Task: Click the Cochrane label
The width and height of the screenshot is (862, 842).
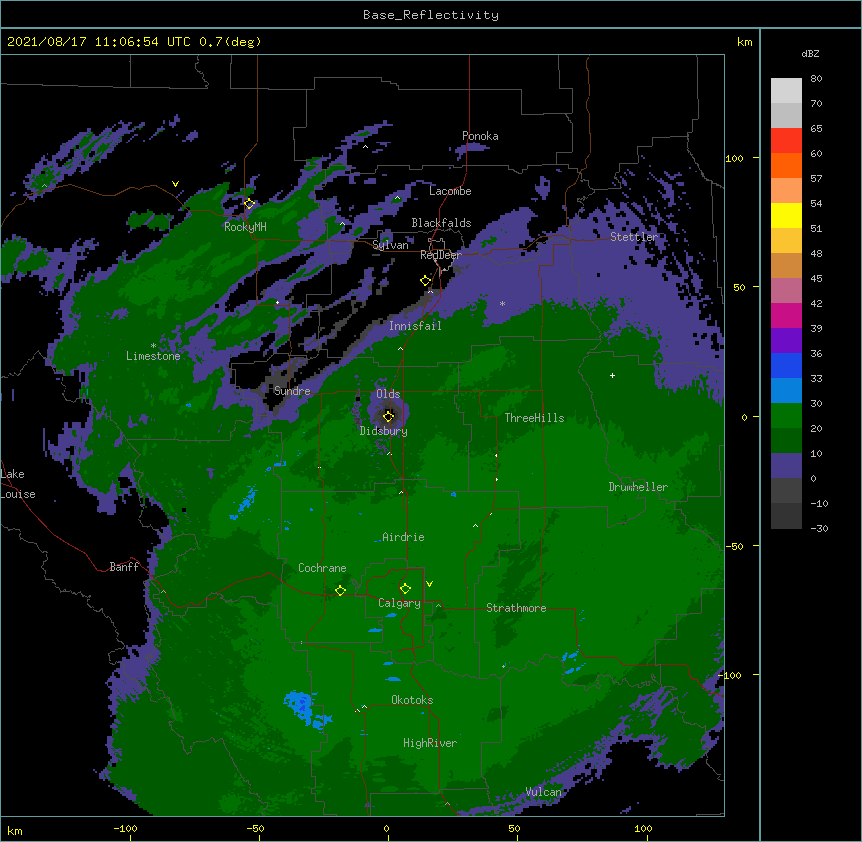Action: [x=322, y=568]
